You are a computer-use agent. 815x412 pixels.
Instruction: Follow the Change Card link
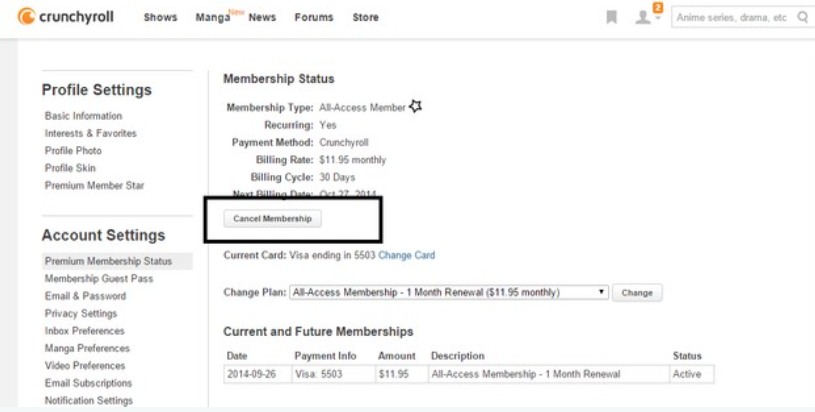click(406, 255)
